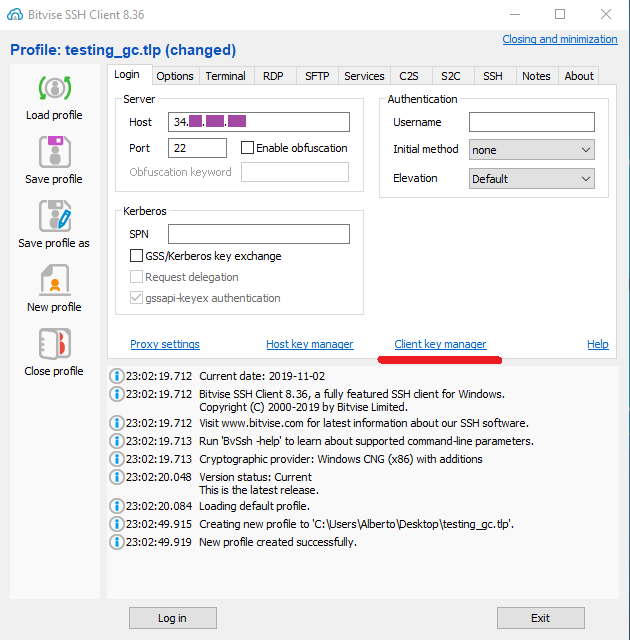630x640 pixels.
Task: Click log text 'Copyright (C) 2000-2019 by Bitvise Limited.'
Action: (304, 407)
